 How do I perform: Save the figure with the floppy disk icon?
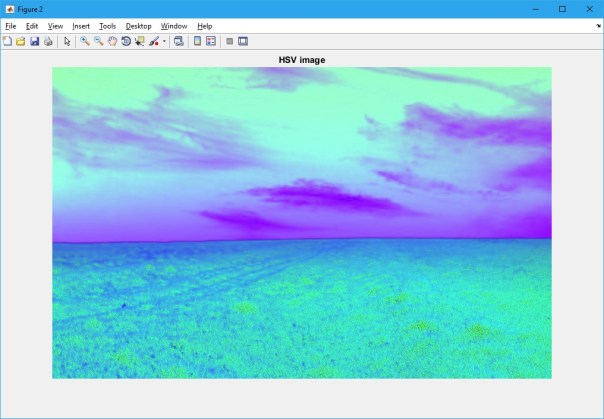click(x=34, y=41)
